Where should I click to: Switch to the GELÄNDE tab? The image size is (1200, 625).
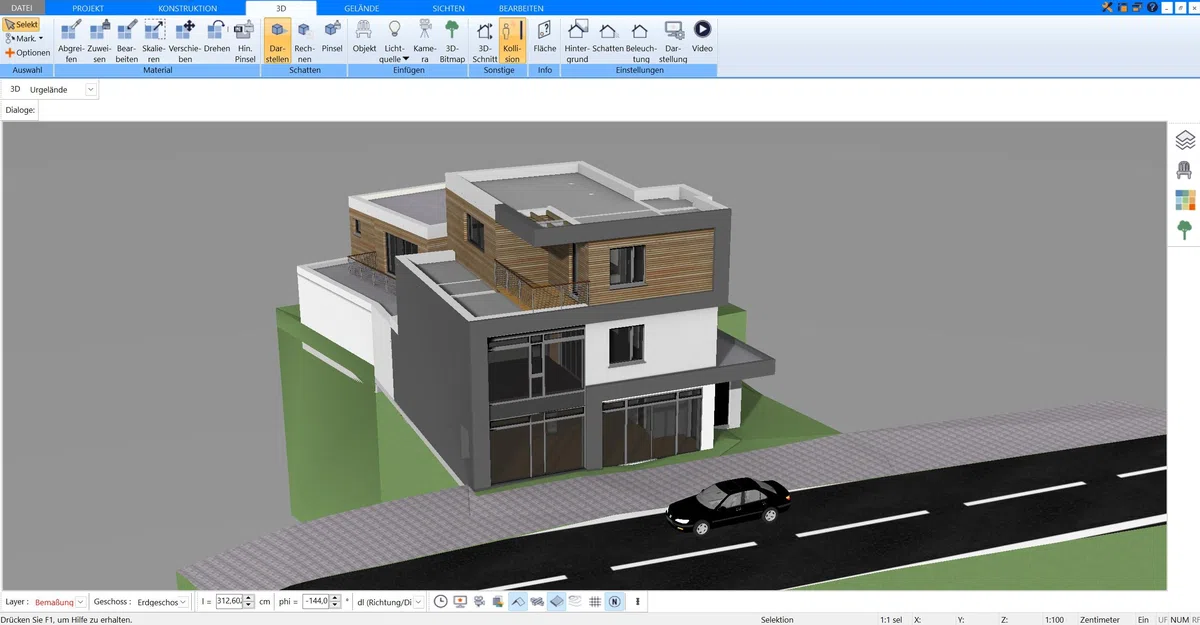pyautogui.click(x=362, y=8)
